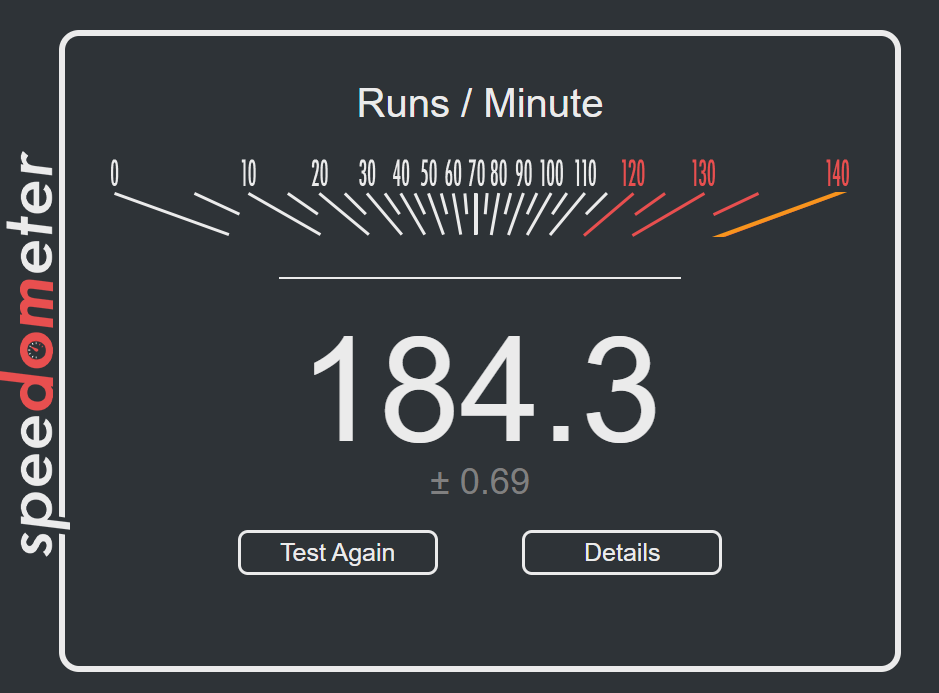Click the orange gauge needle
This screenshot has width=939, height=693.
782,214
